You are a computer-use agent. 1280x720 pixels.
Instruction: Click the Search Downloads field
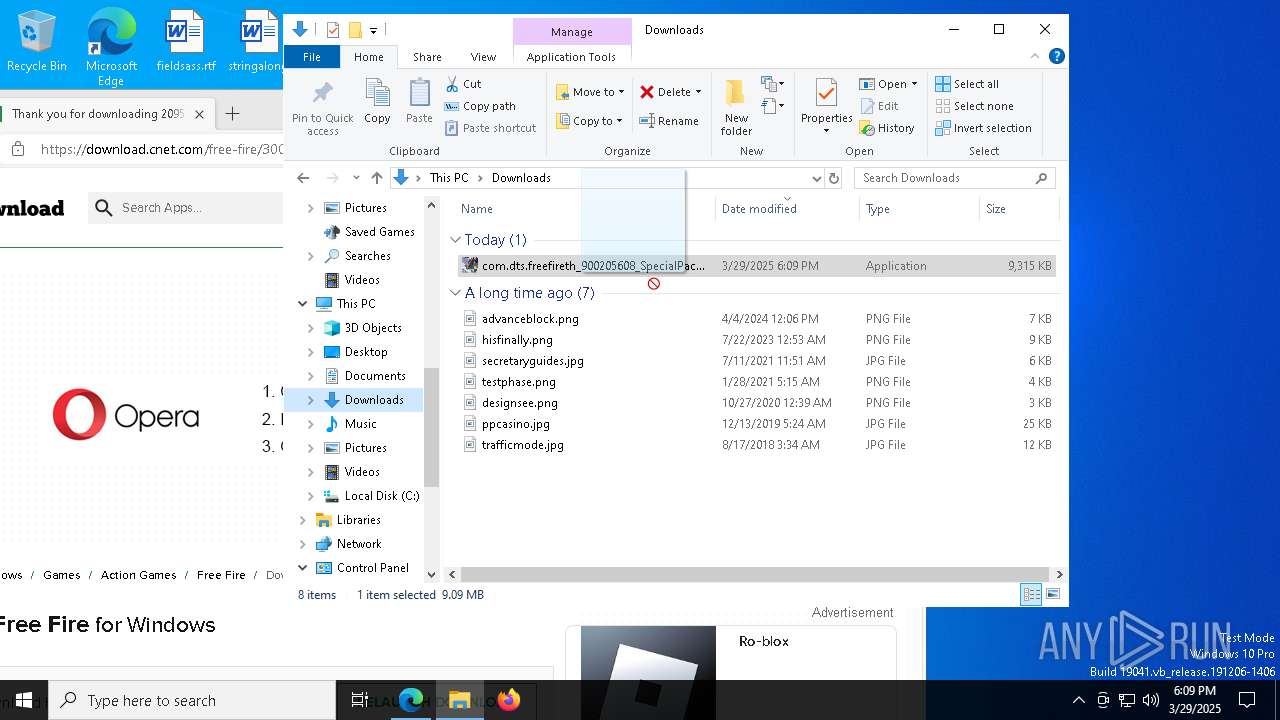coord(953,178)
